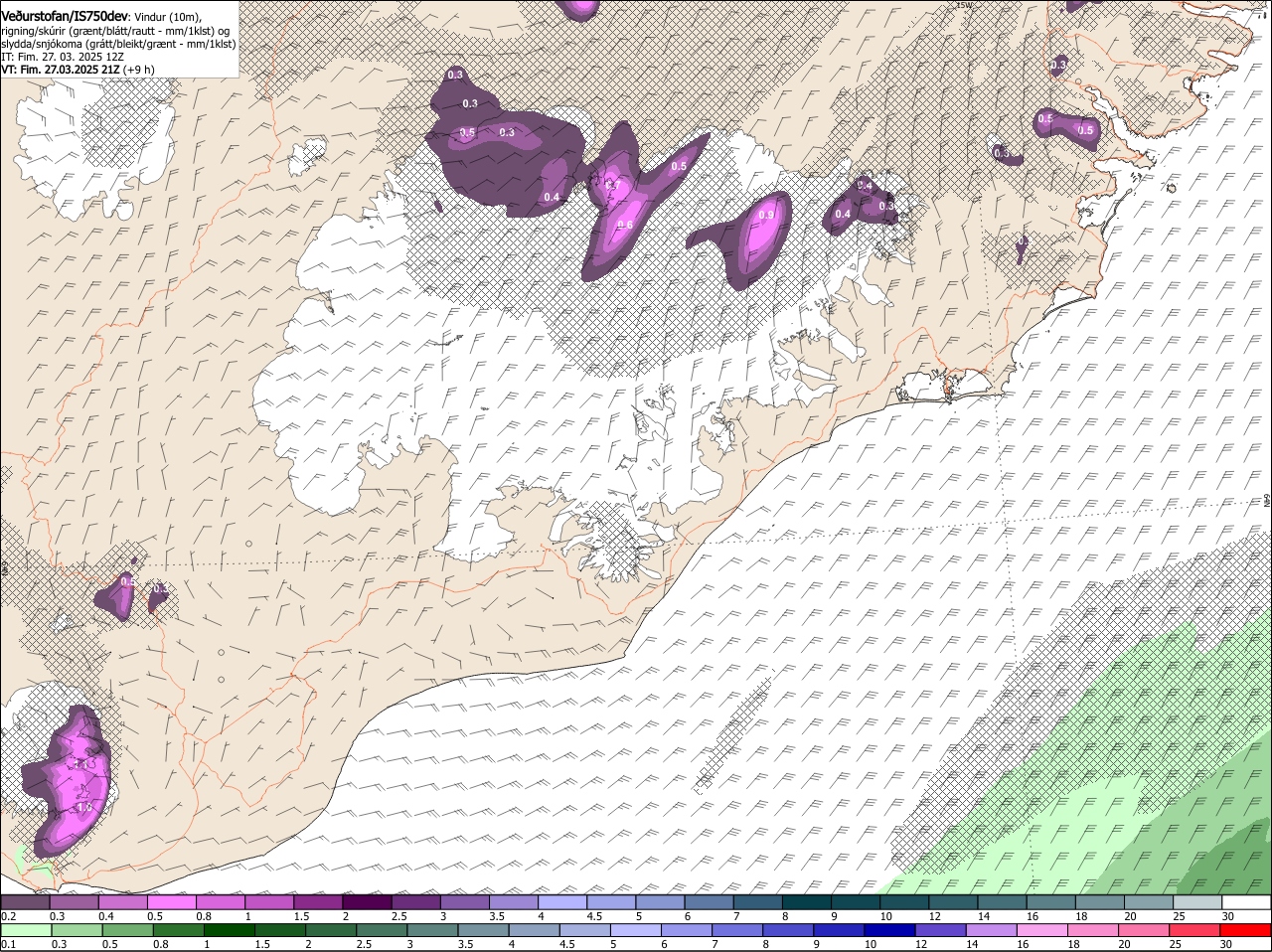Viewport: 1272px width, 952px height.
Task: Pick the rain legend swatch labeled 6
Action: click(687, 930)
